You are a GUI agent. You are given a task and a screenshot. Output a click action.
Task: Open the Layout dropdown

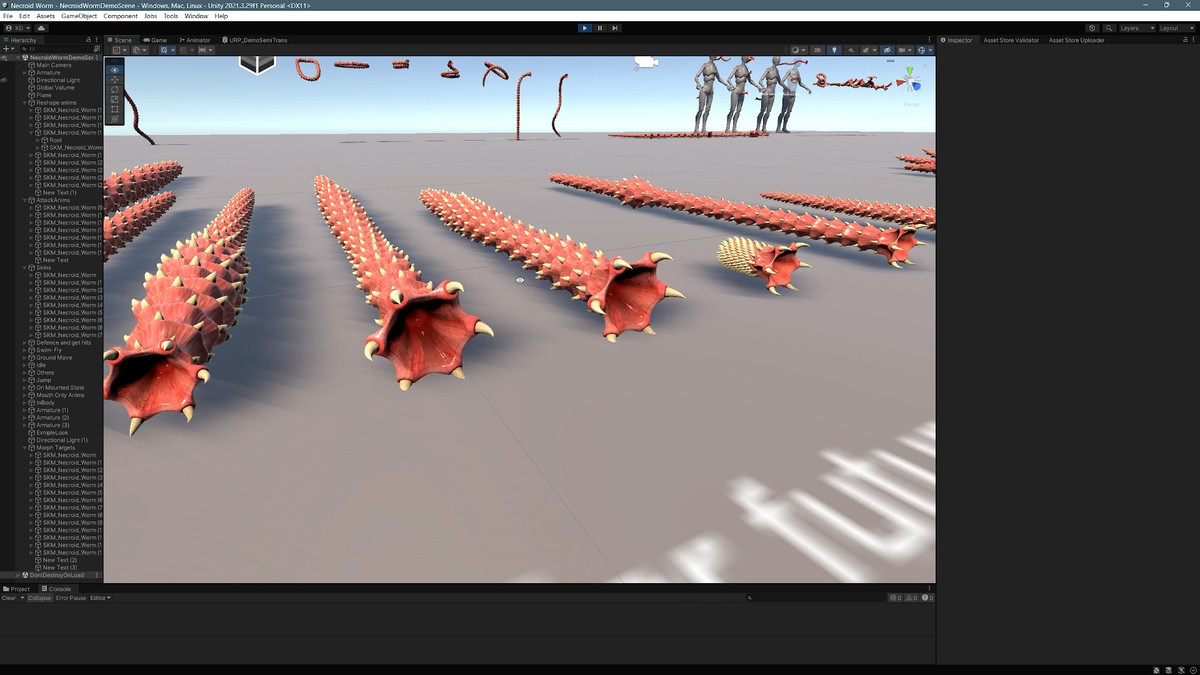[1177, 28]
